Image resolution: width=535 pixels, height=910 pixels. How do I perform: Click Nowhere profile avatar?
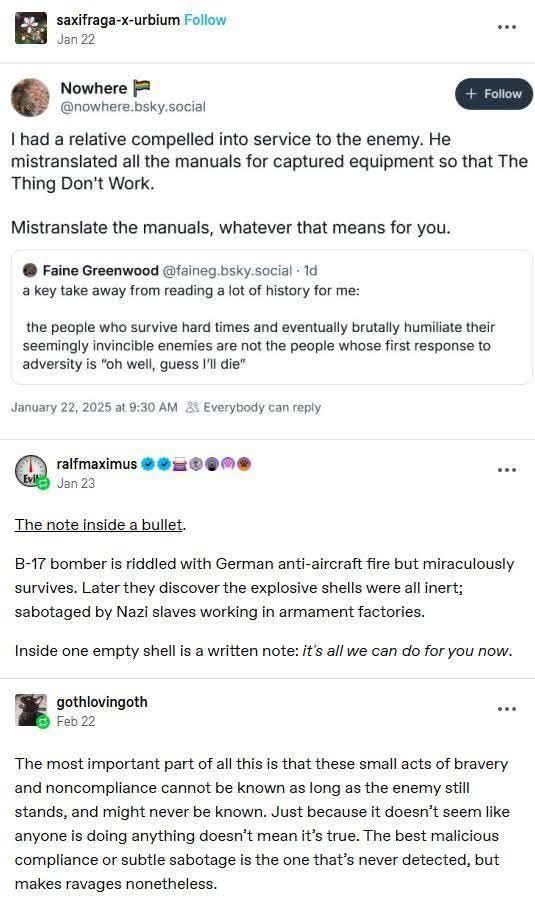(30, 97)
